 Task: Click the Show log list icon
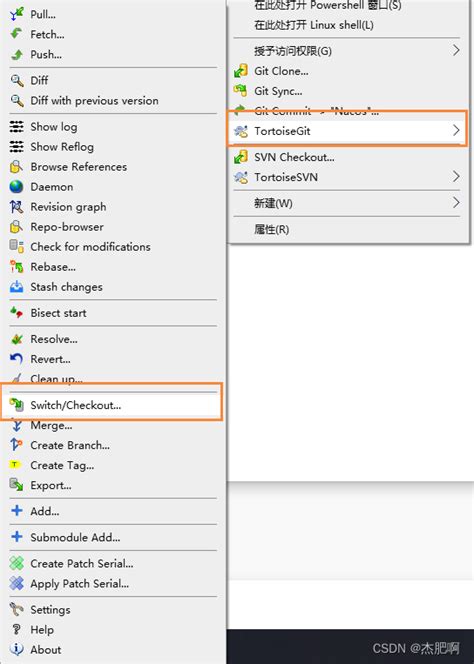17,127
